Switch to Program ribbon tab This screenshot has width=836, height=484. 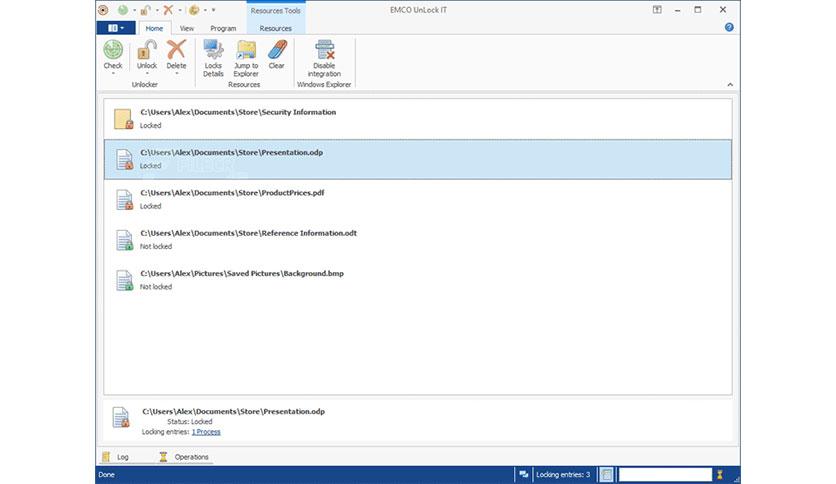tap(223, 28)
